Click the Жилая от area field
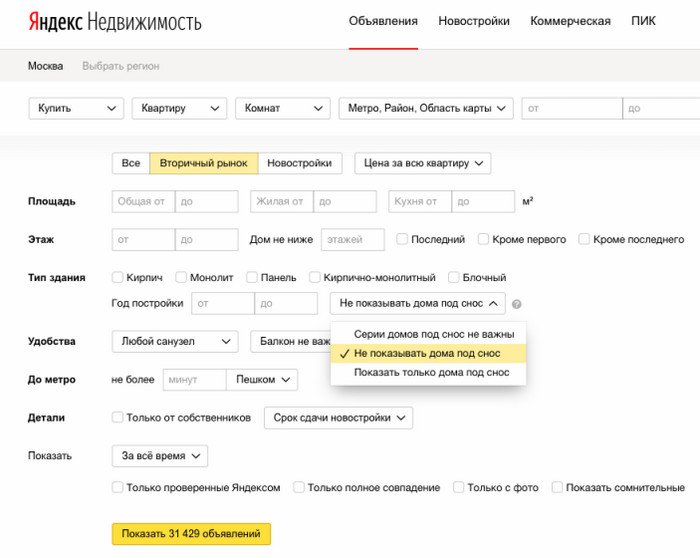700x558 pixels. click(282, 201)
